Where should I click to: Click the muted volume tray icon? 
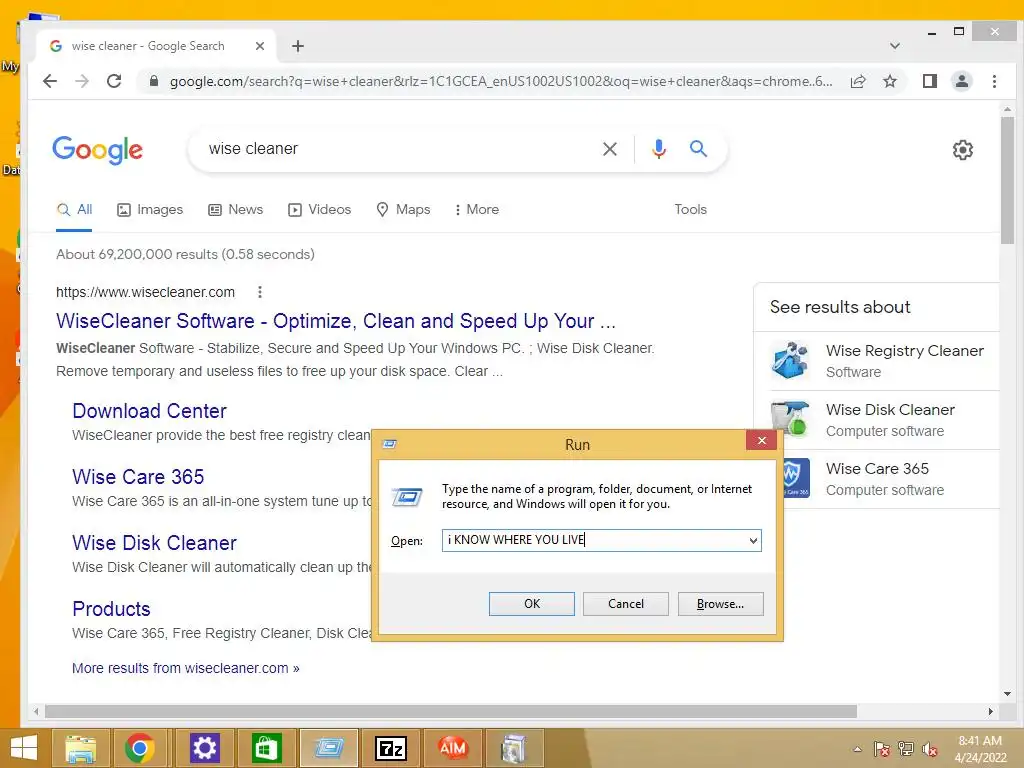coord(929,749)
